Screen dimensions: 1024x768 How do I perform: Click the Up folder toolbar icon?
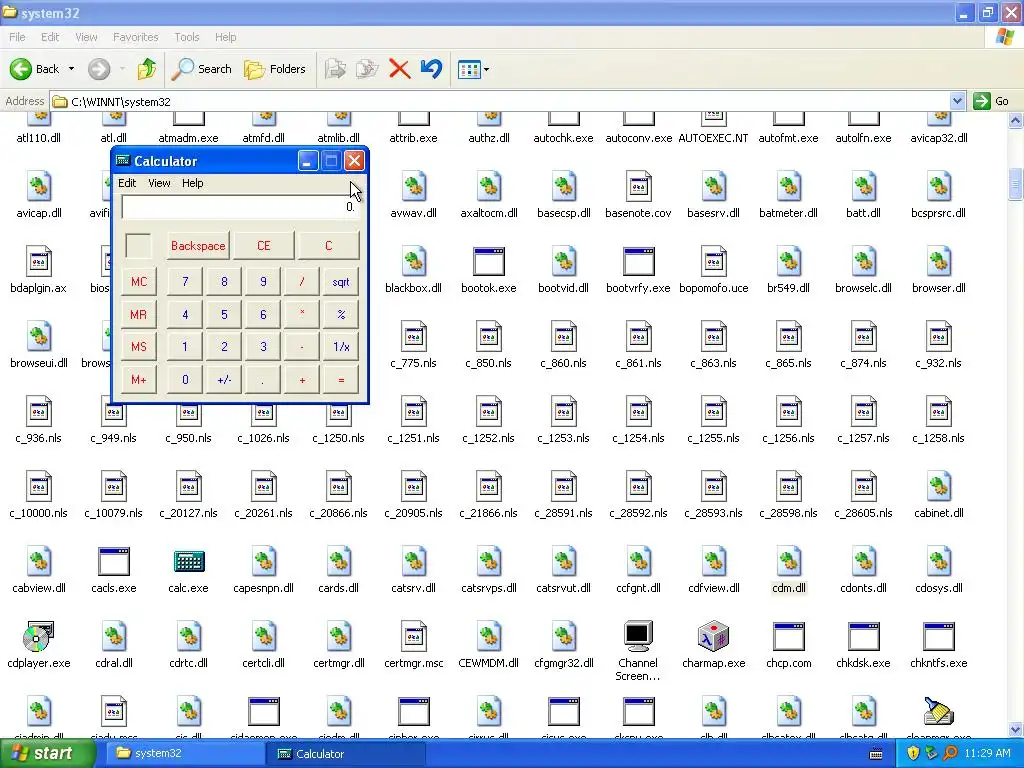[x=147, y=69]
